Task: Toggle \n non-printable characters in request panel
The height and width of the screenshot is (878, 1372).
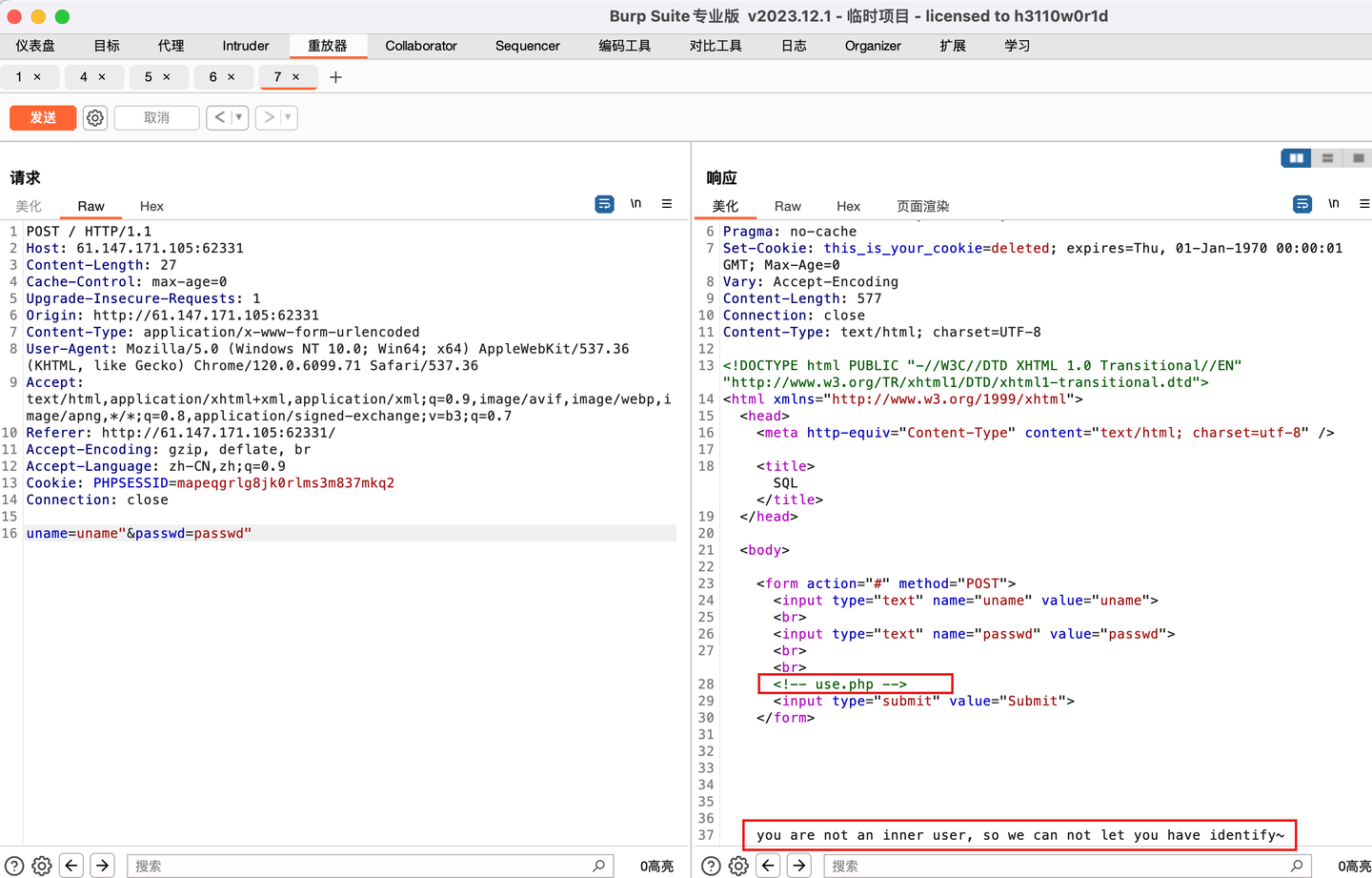Action: (x=636, y=203)
